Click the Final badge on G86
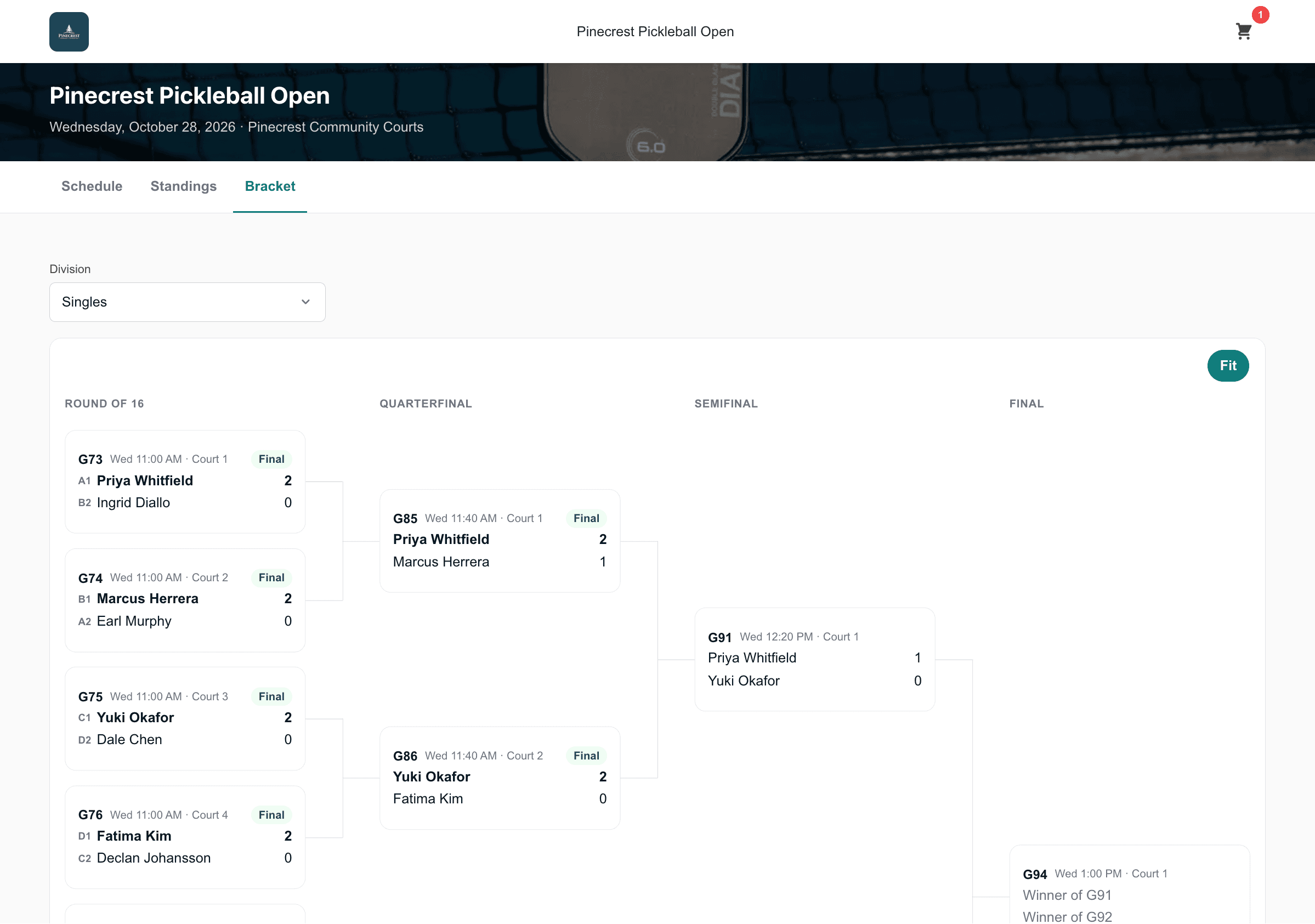The image size is (1315, 924). click(x=586, y=756)
